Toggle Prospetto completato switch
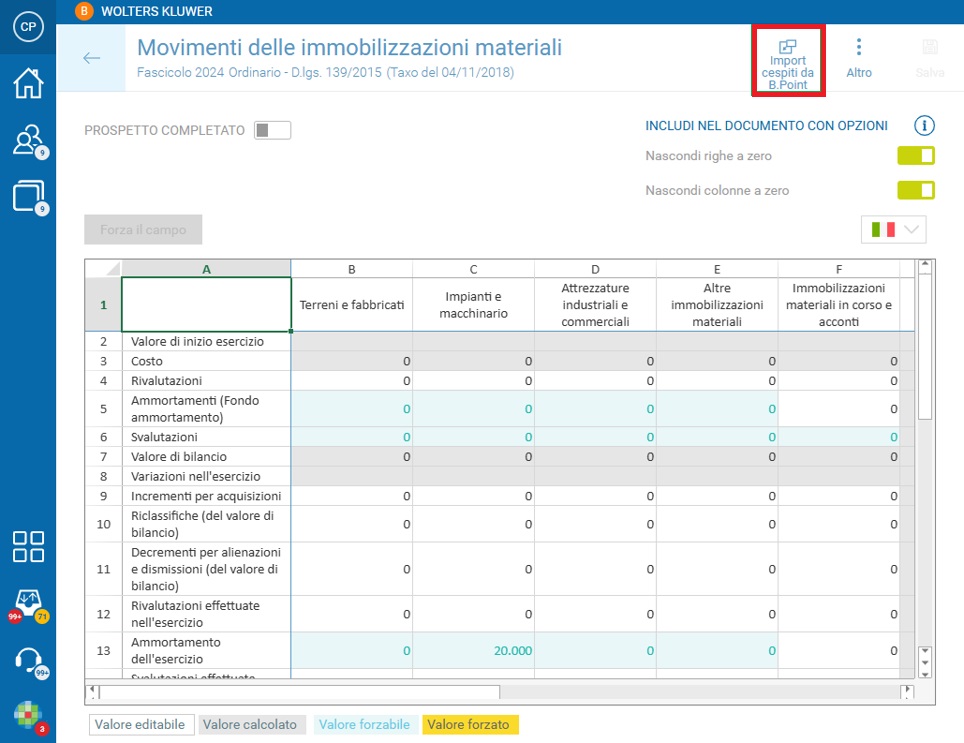 [x=272, y=130]
